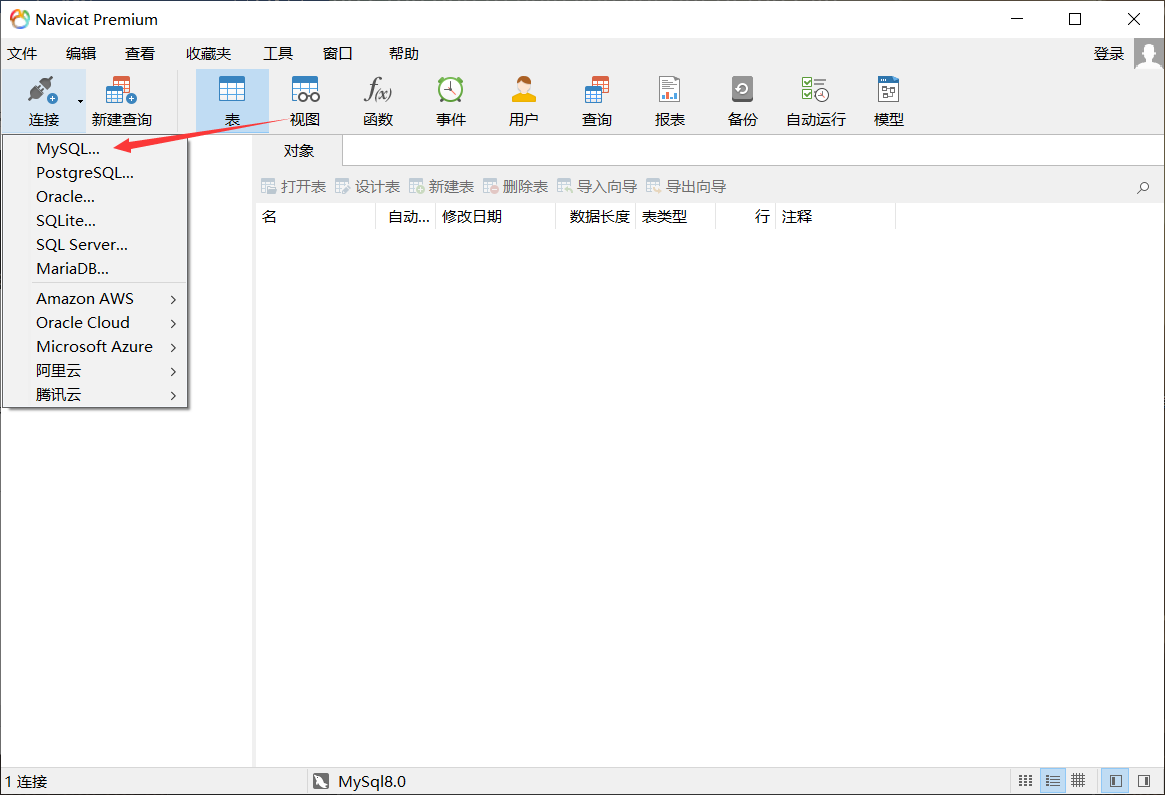
Task: Open the Function f(x) toolbar icon
Action: tap(377, 101)
